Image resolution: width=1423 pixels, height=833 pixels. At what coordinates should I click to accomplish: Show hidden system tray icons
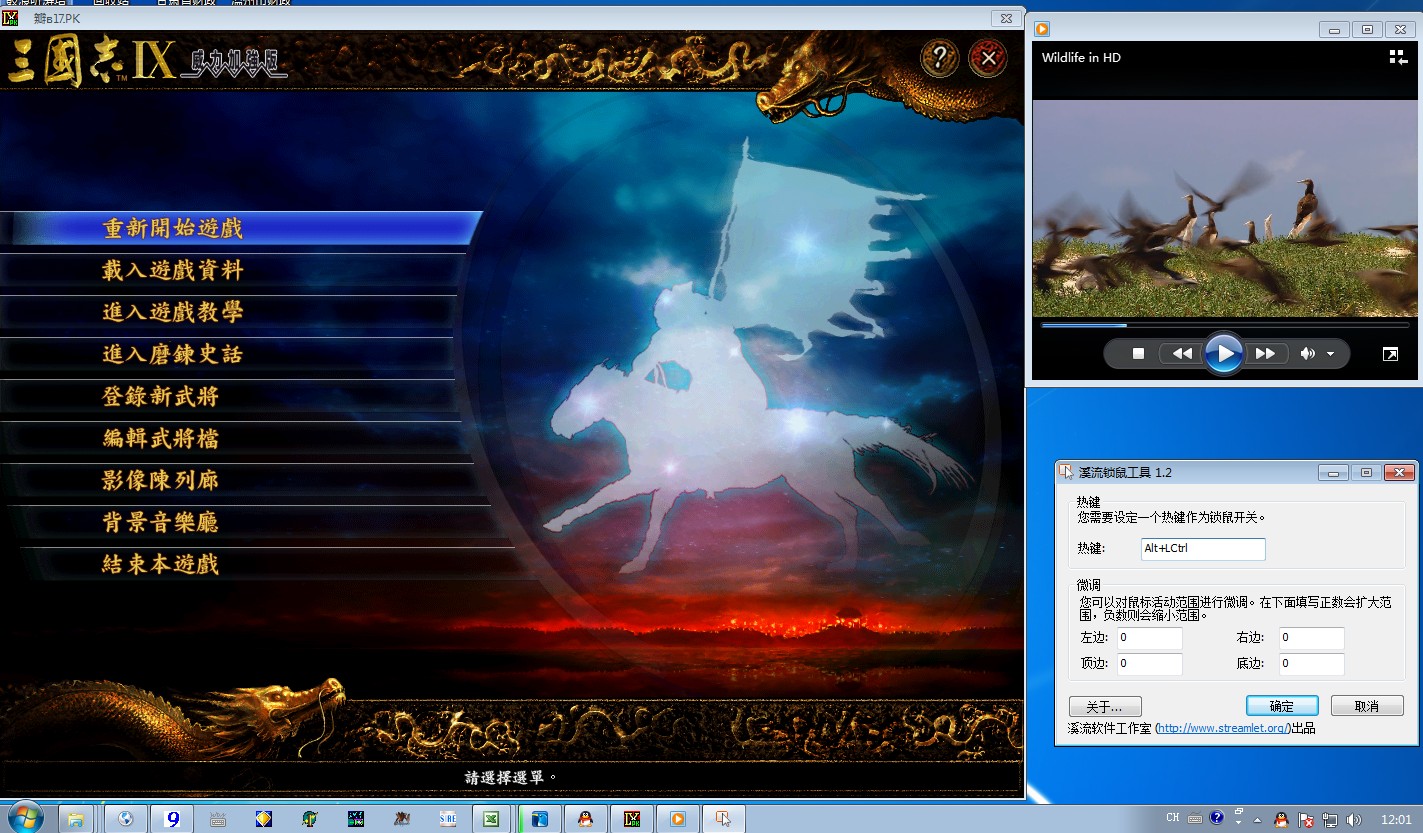(1257, 820)
